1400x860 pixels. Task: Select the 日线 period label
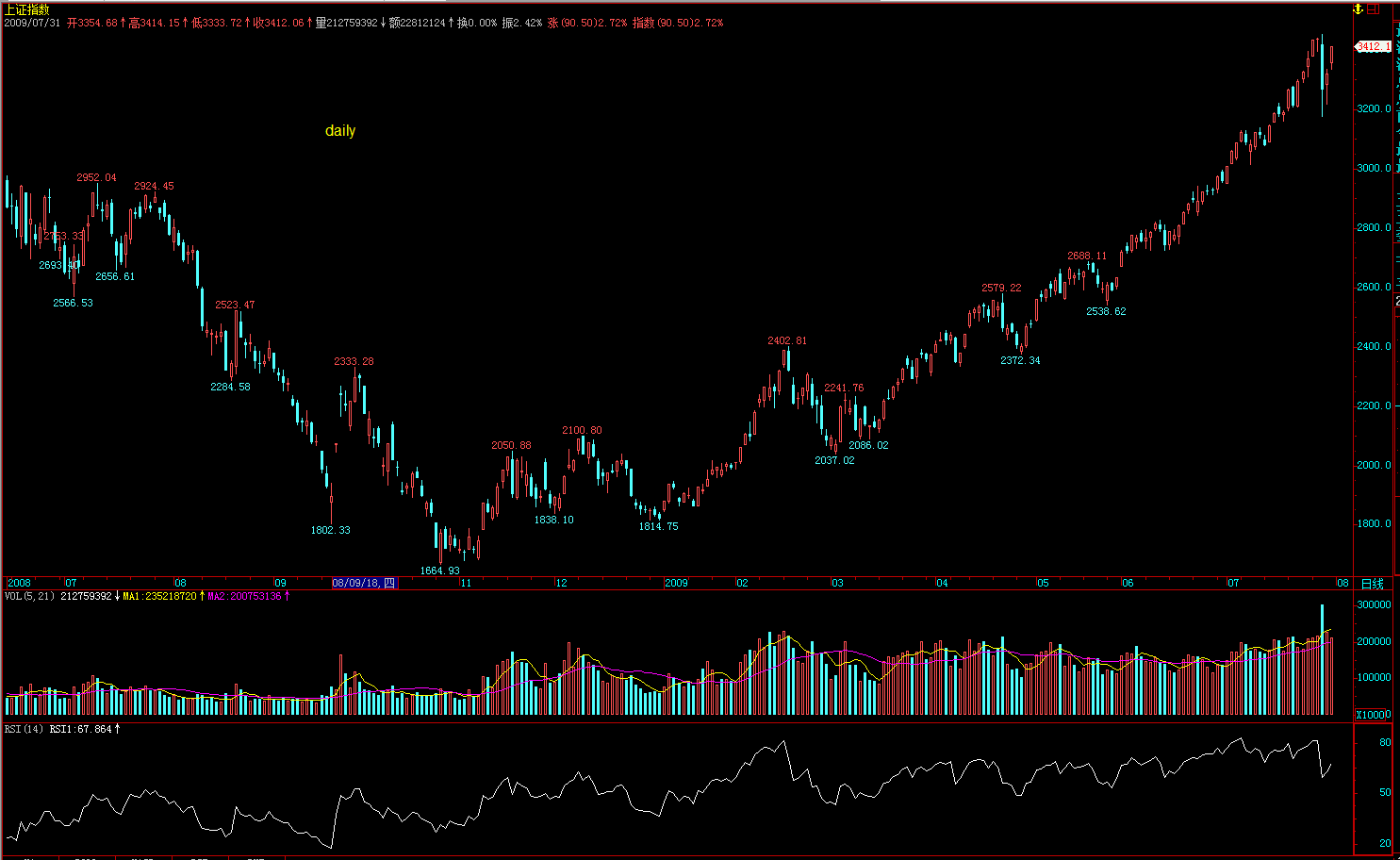pyautogui.click(x=1373, y=584)
